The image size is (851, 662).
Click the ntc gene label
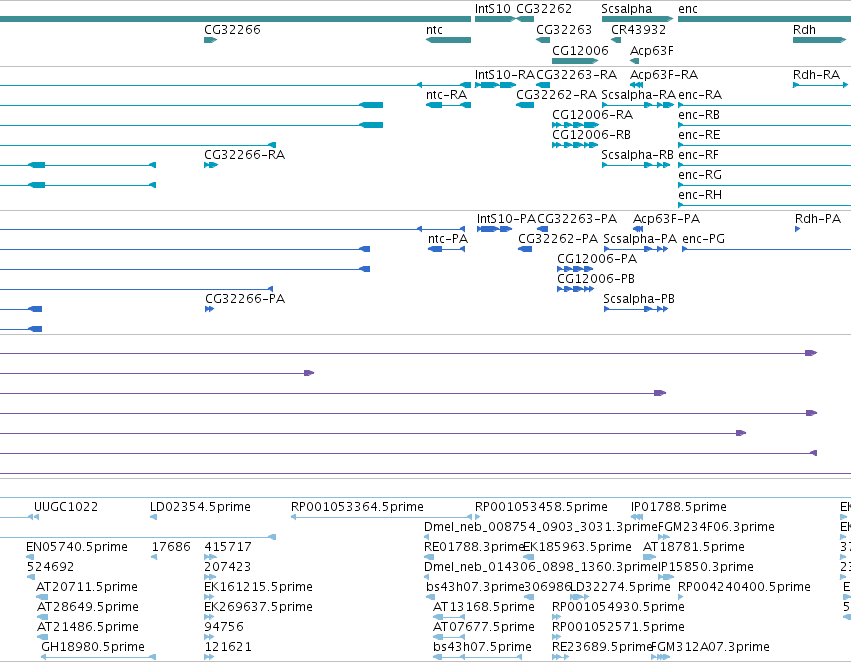tap(434, 30)
